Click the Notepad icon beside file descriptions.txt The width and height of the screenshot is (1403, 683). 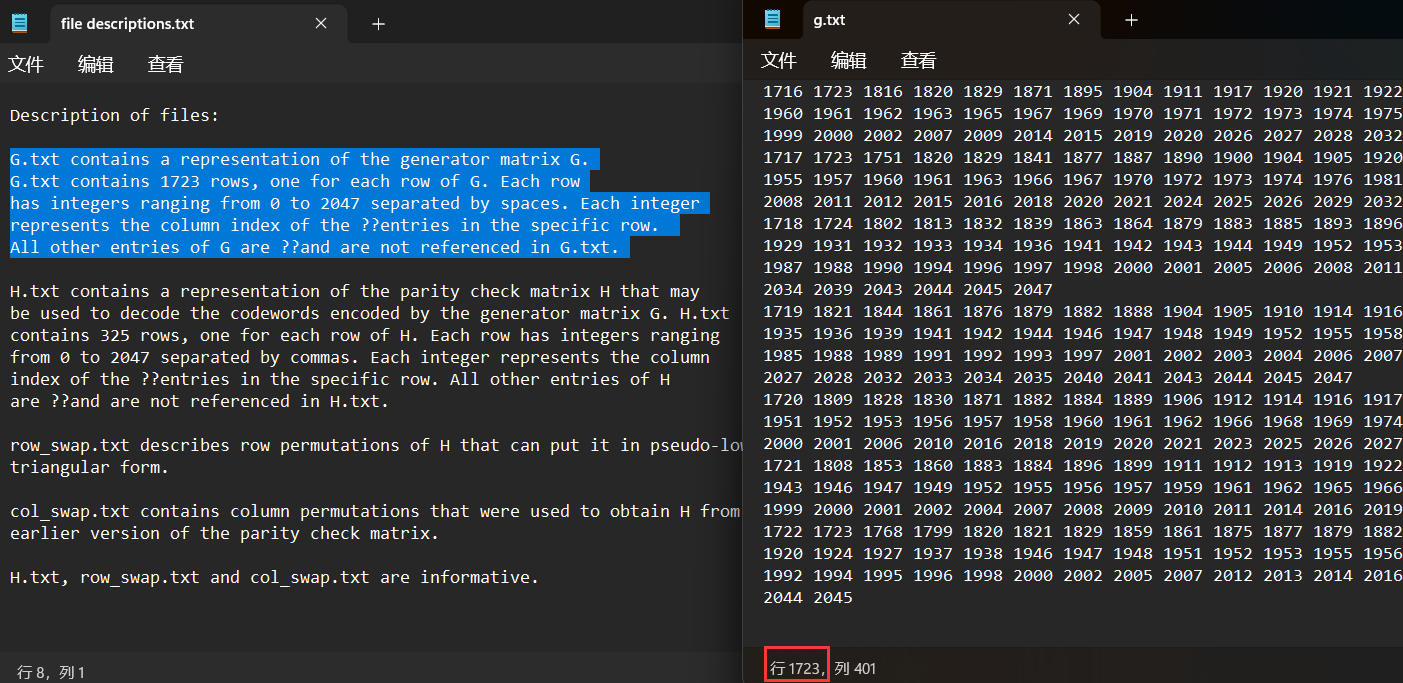20,23
